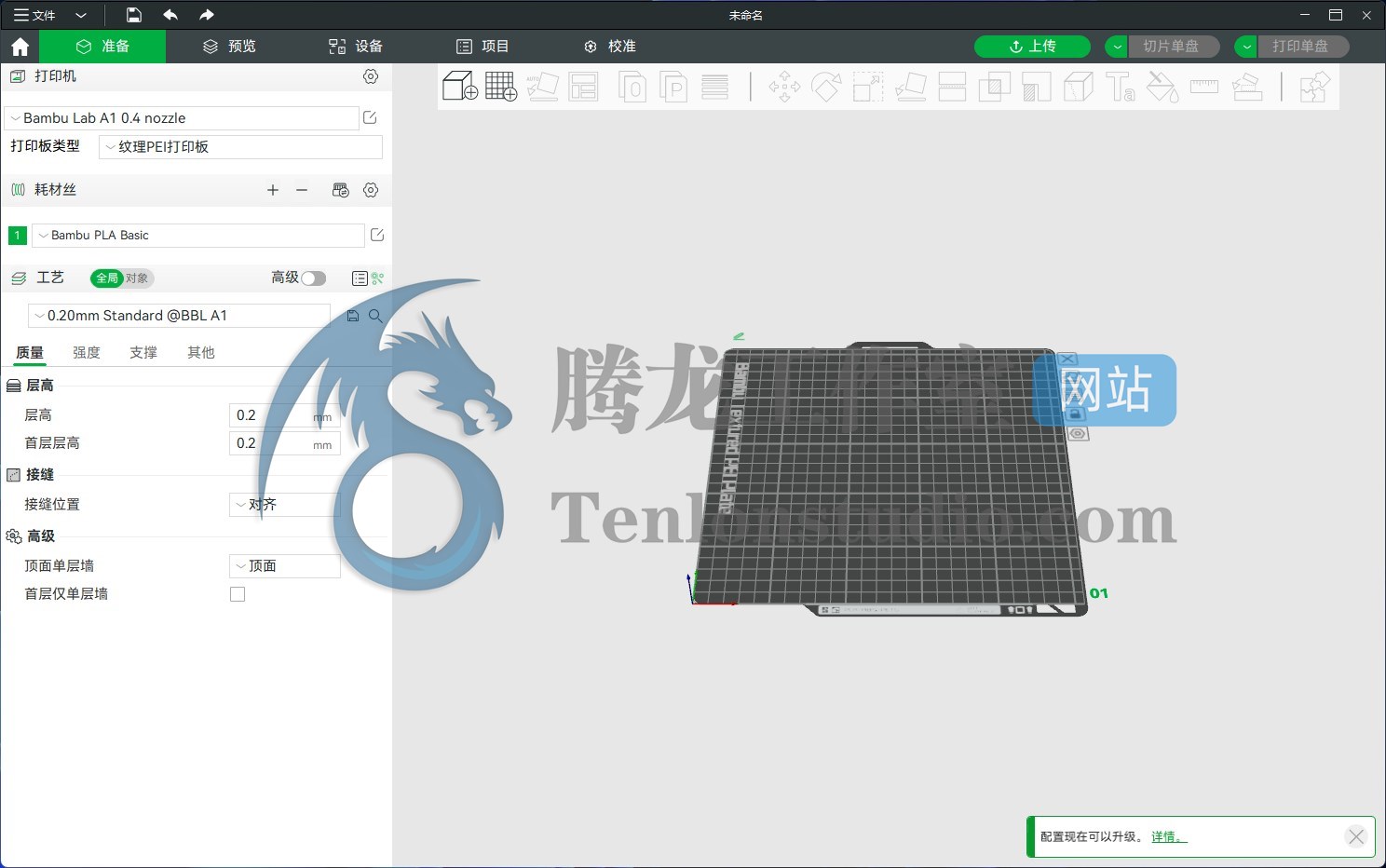
Task: Click the 切片单盘 button
Action: [1174, 47]
